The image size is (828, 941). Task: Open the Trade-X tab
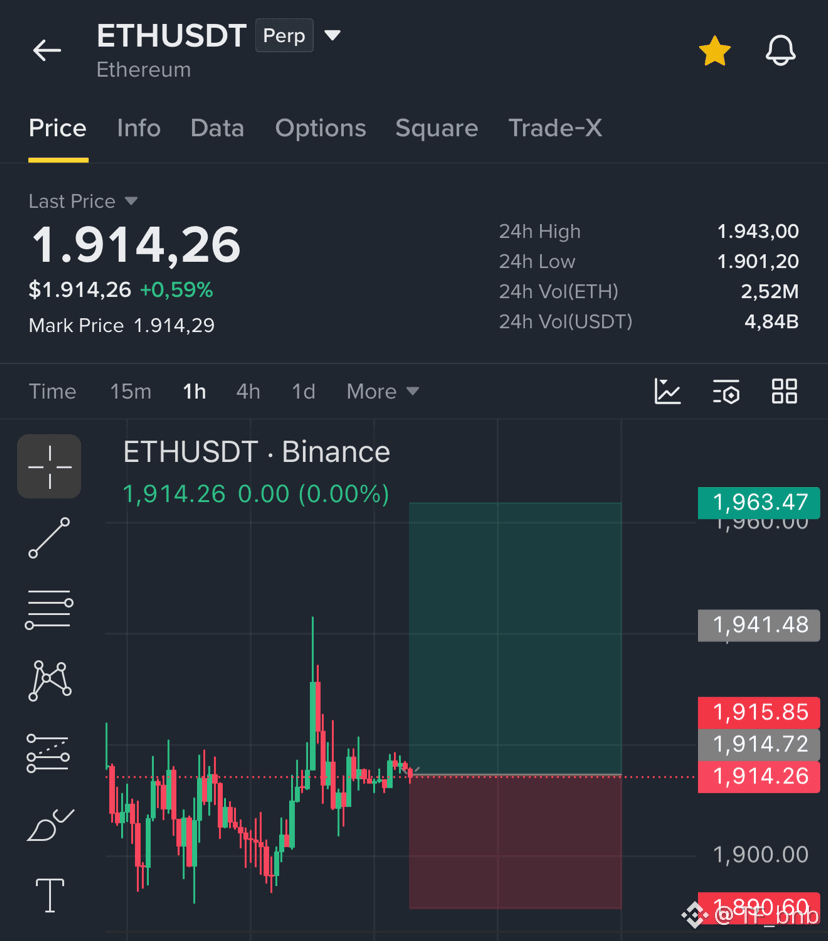tap(555, 128)
